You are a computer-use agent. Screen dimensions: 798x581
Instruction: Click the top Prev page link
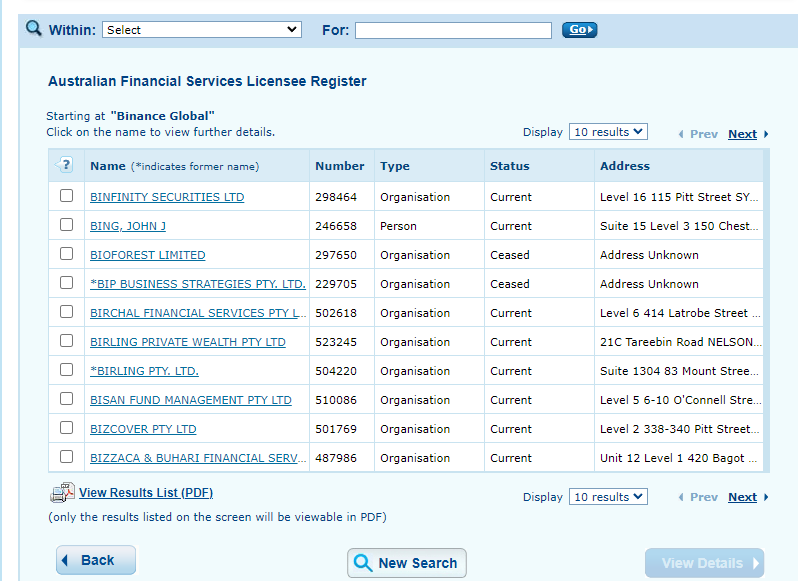coord(703,134)
